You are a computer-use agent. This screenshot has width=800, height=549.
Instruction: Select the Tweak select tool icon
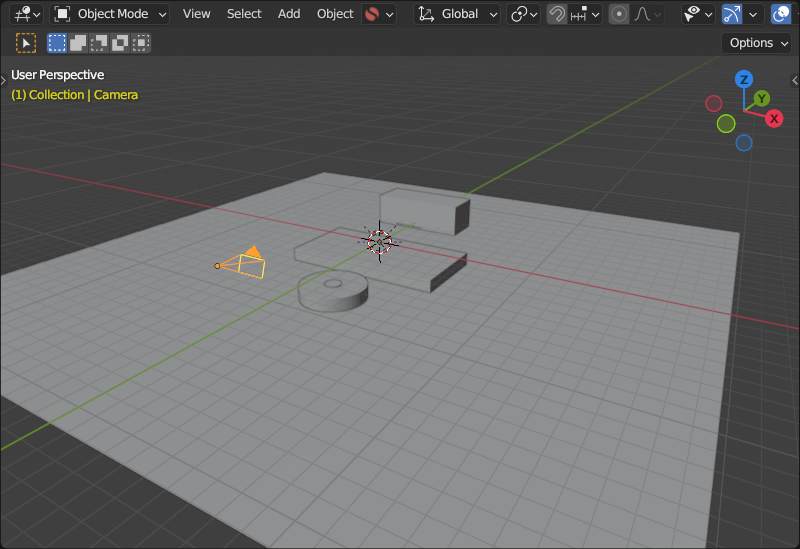[x=26, y=43]
